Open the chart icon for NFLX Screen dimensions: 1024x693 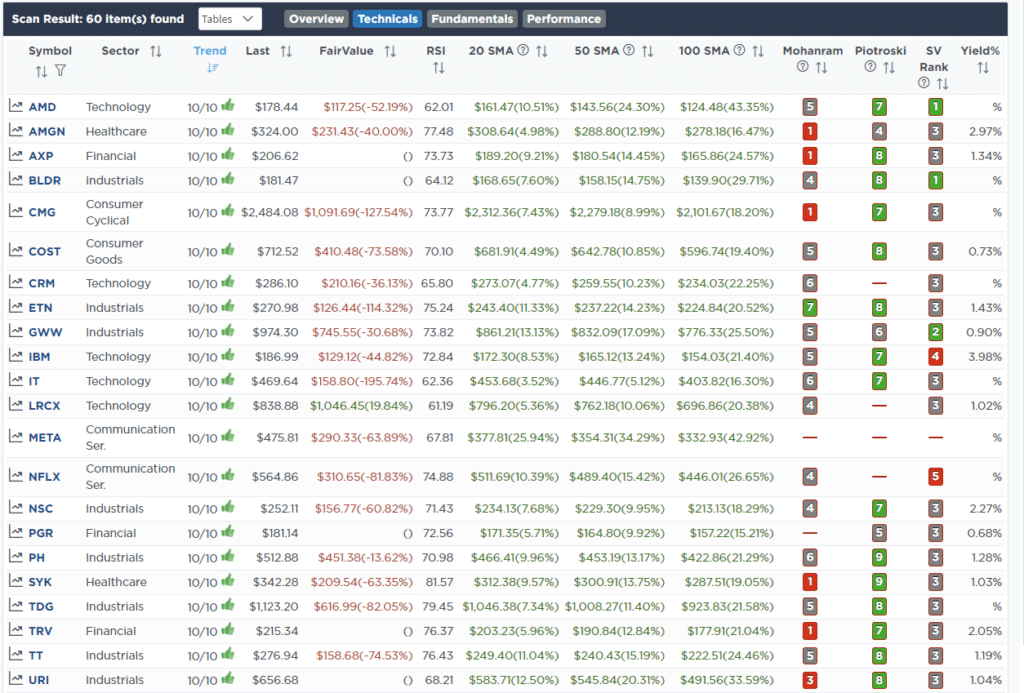click(x=16, y=475)
